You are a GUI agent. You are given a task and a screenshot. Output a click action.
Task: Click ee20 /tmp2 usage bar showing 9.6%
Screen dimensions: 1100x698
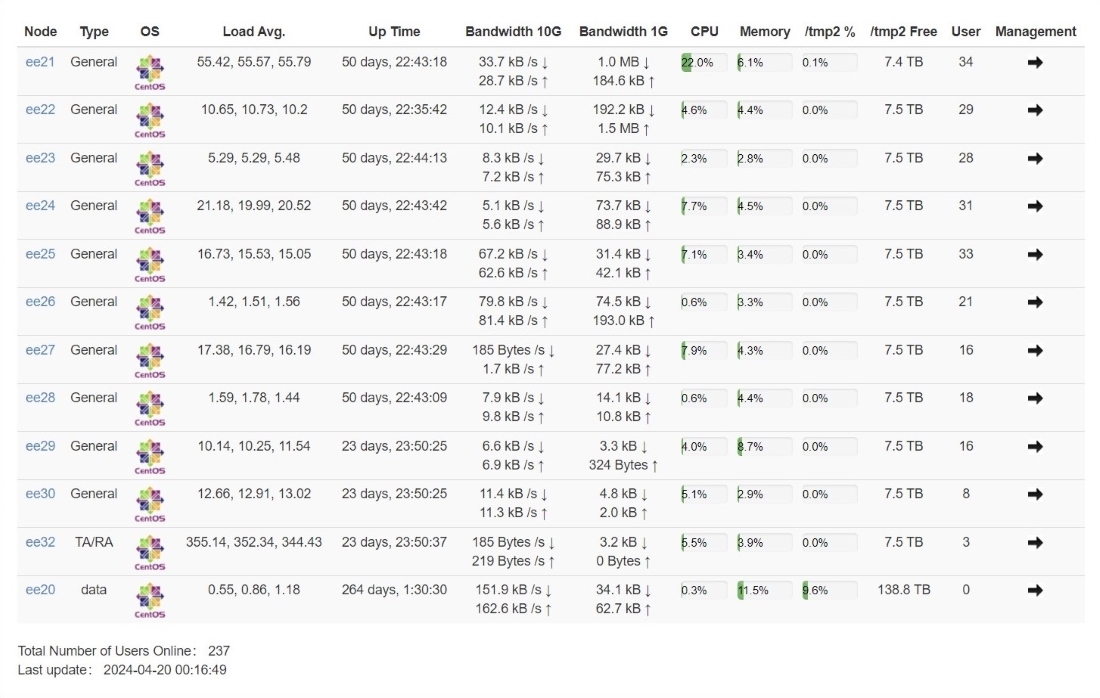[x=830, y=591]
